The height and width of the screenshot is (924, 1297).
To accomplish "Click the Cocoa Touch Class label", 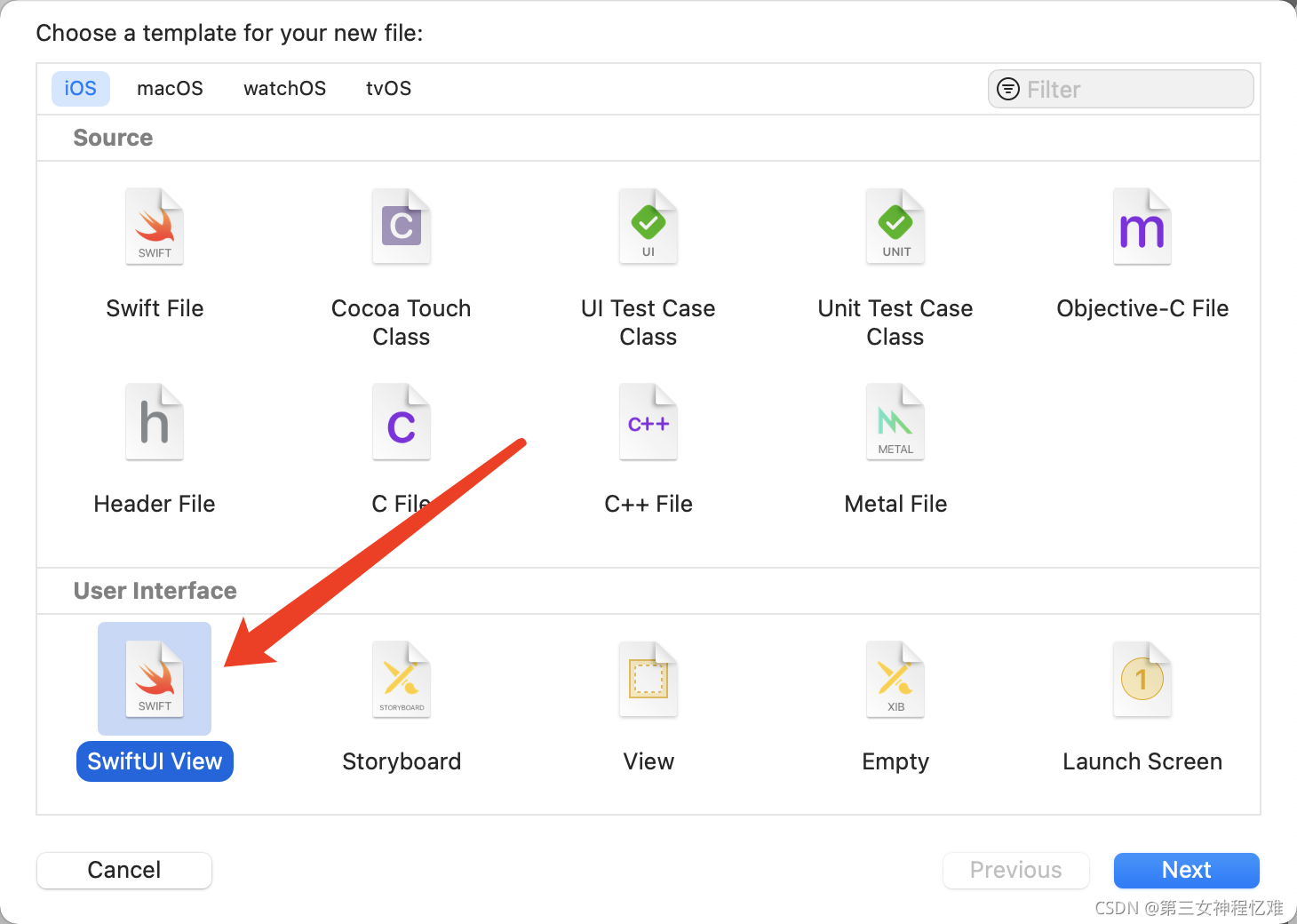I will pos(402,323).
